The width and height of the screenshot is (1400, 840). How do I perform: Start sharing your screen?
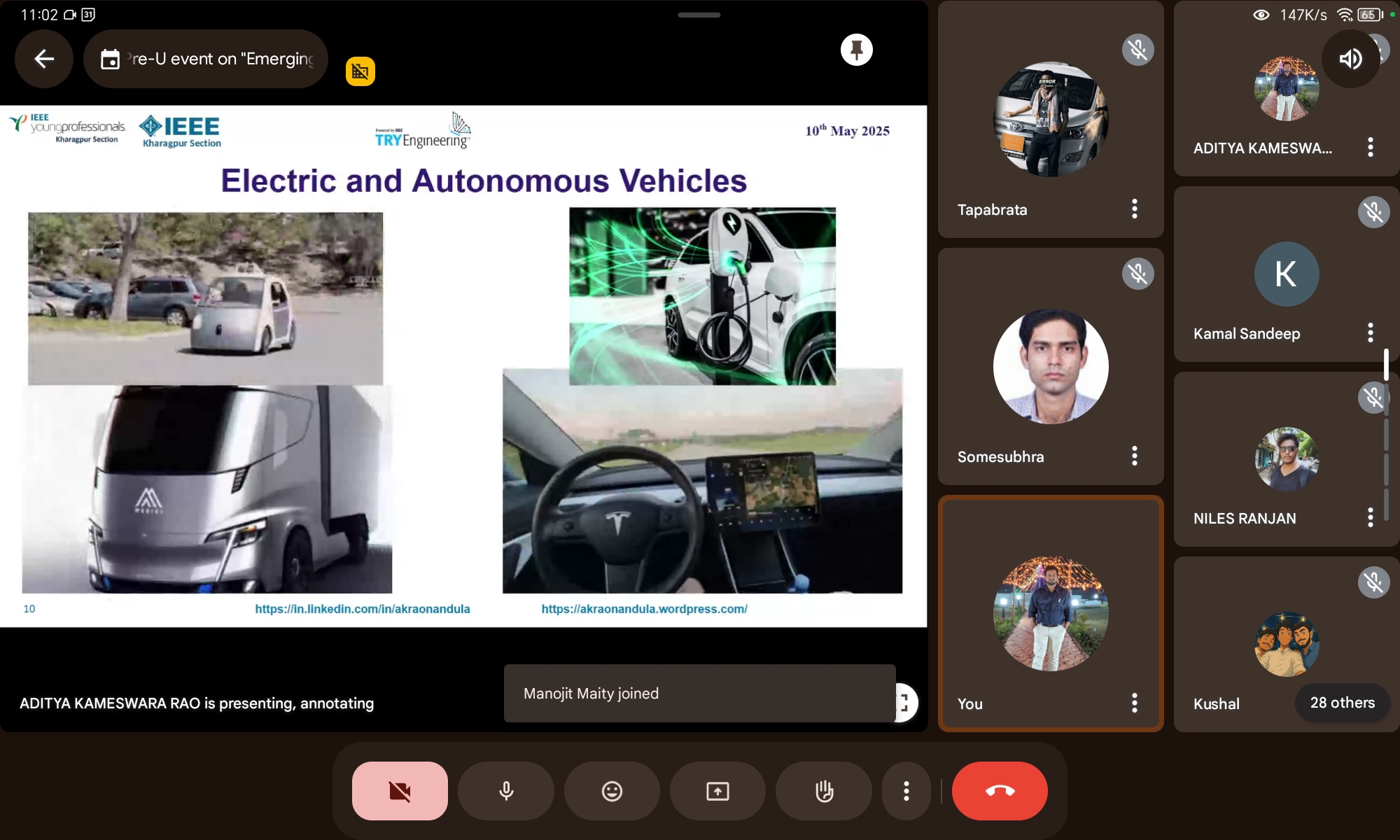[x=717, y=791]
